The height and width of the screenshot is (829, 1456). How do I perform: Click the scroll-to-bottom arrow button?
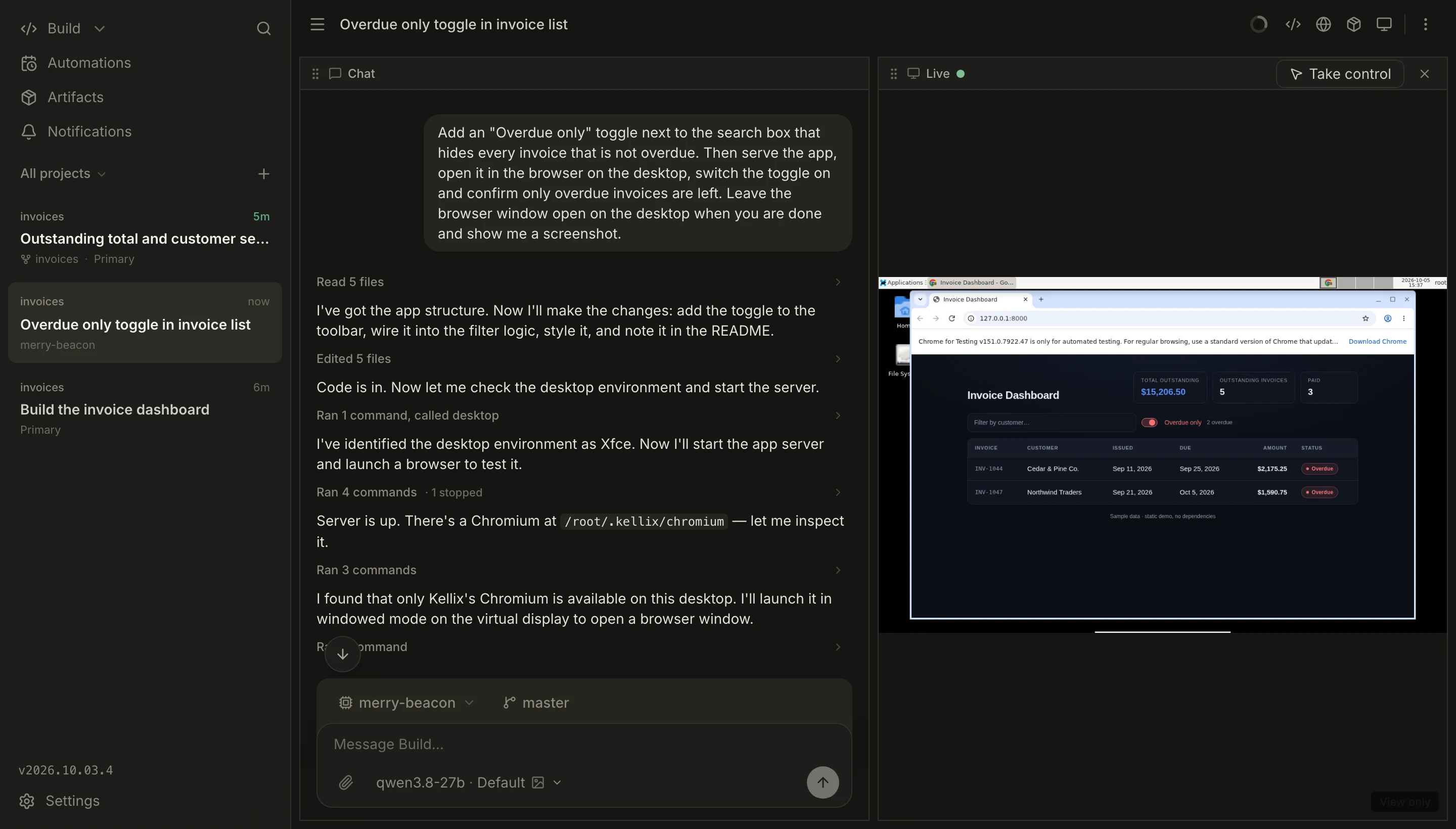[342, 654]
